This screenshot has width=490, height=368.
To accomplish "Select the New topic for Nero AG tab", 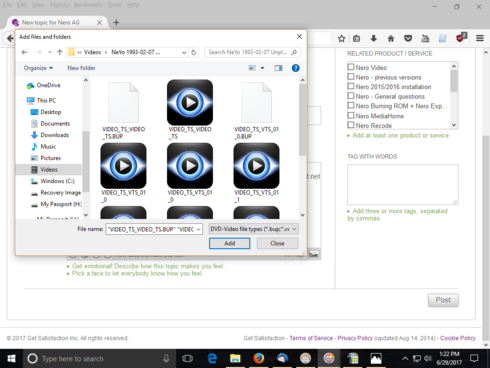I will pos(57,23).
